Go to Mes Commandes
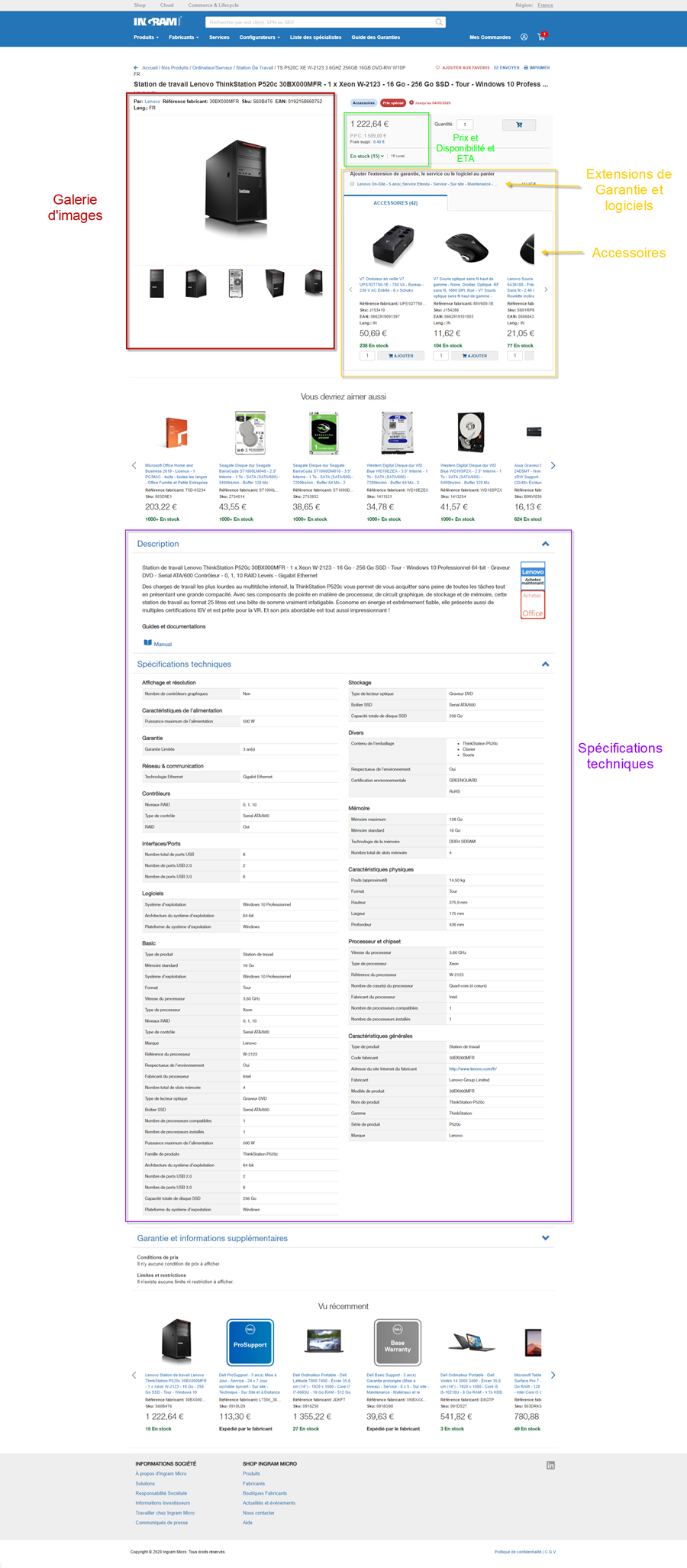The width and height of the screenshot is (687, 1568). pyautogui.click(x=490, y=37)
